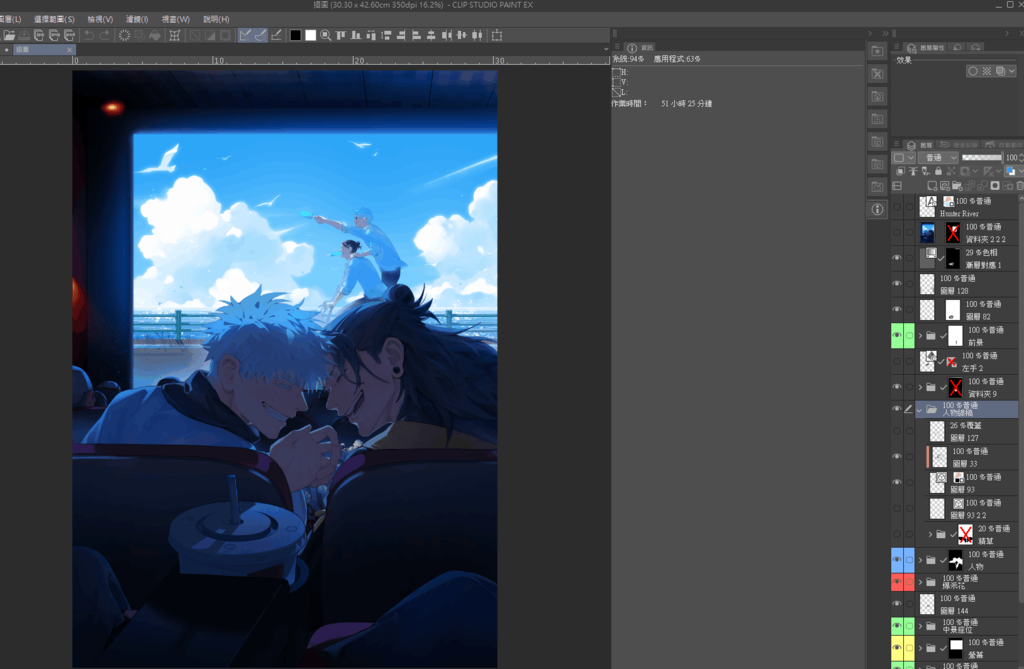Click the New Vector Layer icon
Viewport: 1024px width, 669px height.
[944, 186]
